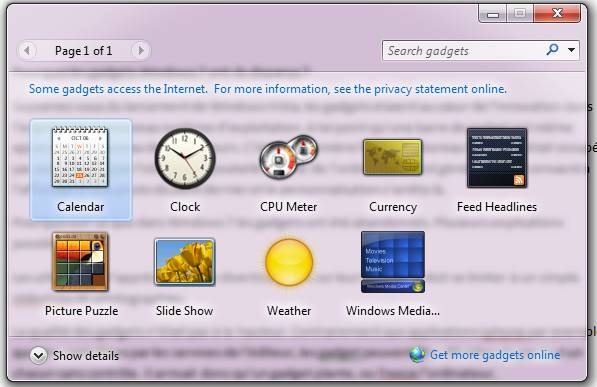Expand Show details chevron

(38, 355)
